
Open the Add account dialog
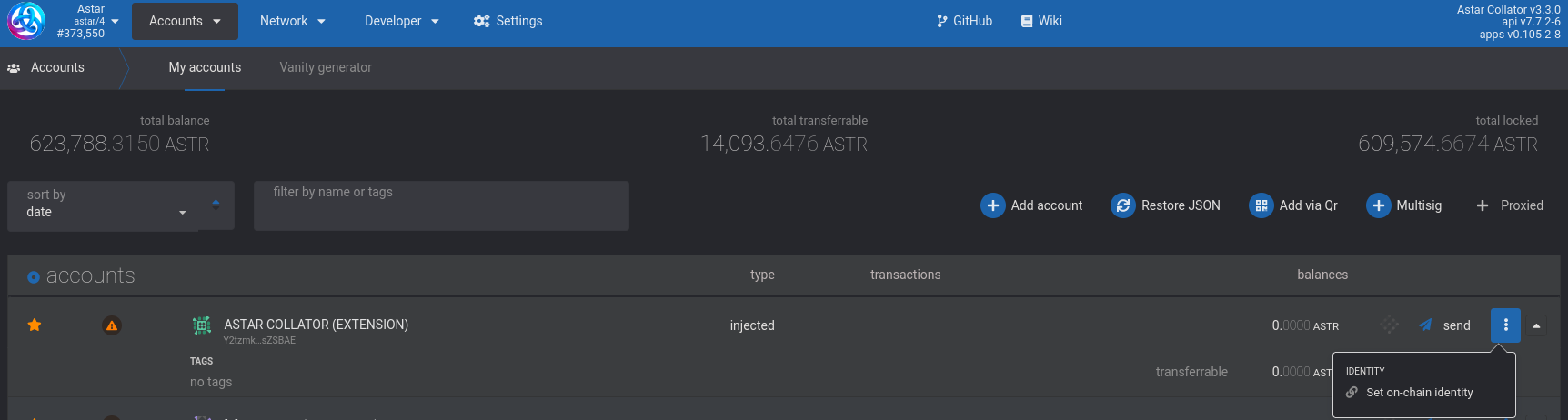[1031, 205]
